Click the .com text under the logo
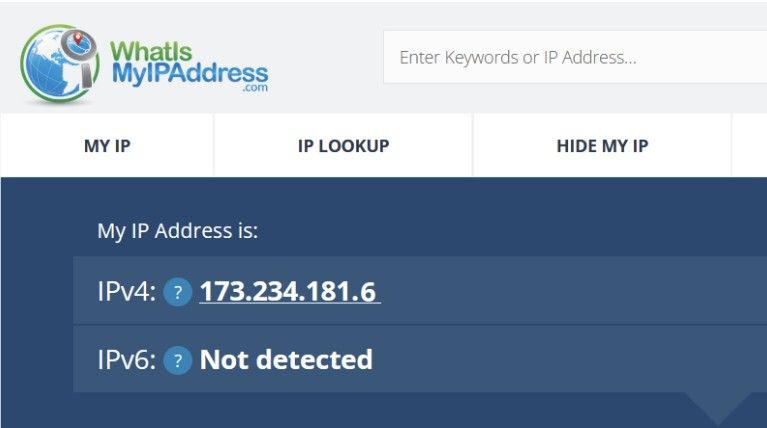Viewport: 767px width, 428px height. pyautogui.click(x=255, y=88)
